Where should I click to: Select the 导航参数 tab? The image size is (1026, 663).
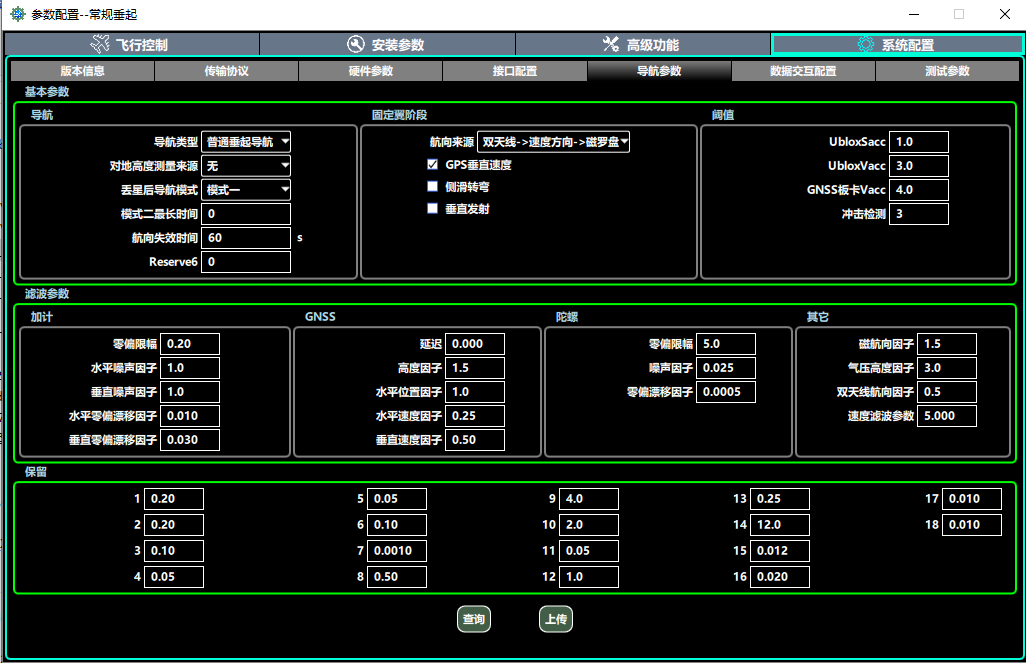(659, 71)
